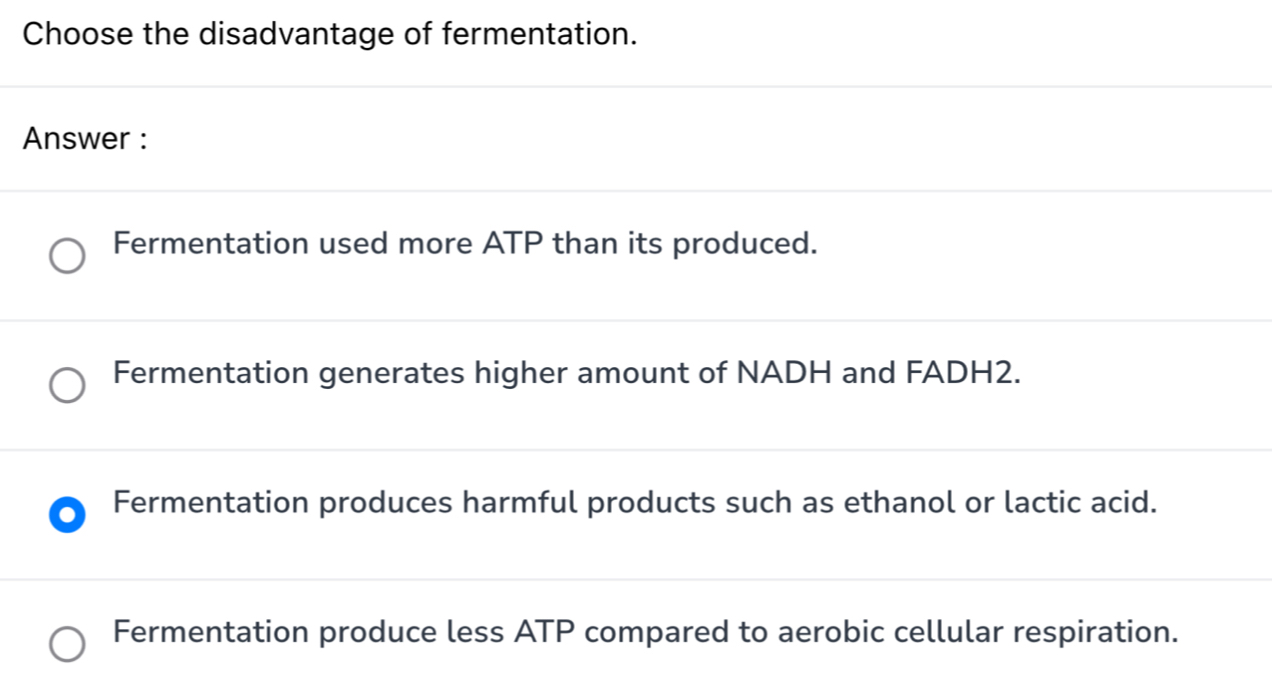Image resolution: width=1272 pixels, height=700 pixels.
Task: Click the ATP usage answer text
Action: (x=466, y=243)
